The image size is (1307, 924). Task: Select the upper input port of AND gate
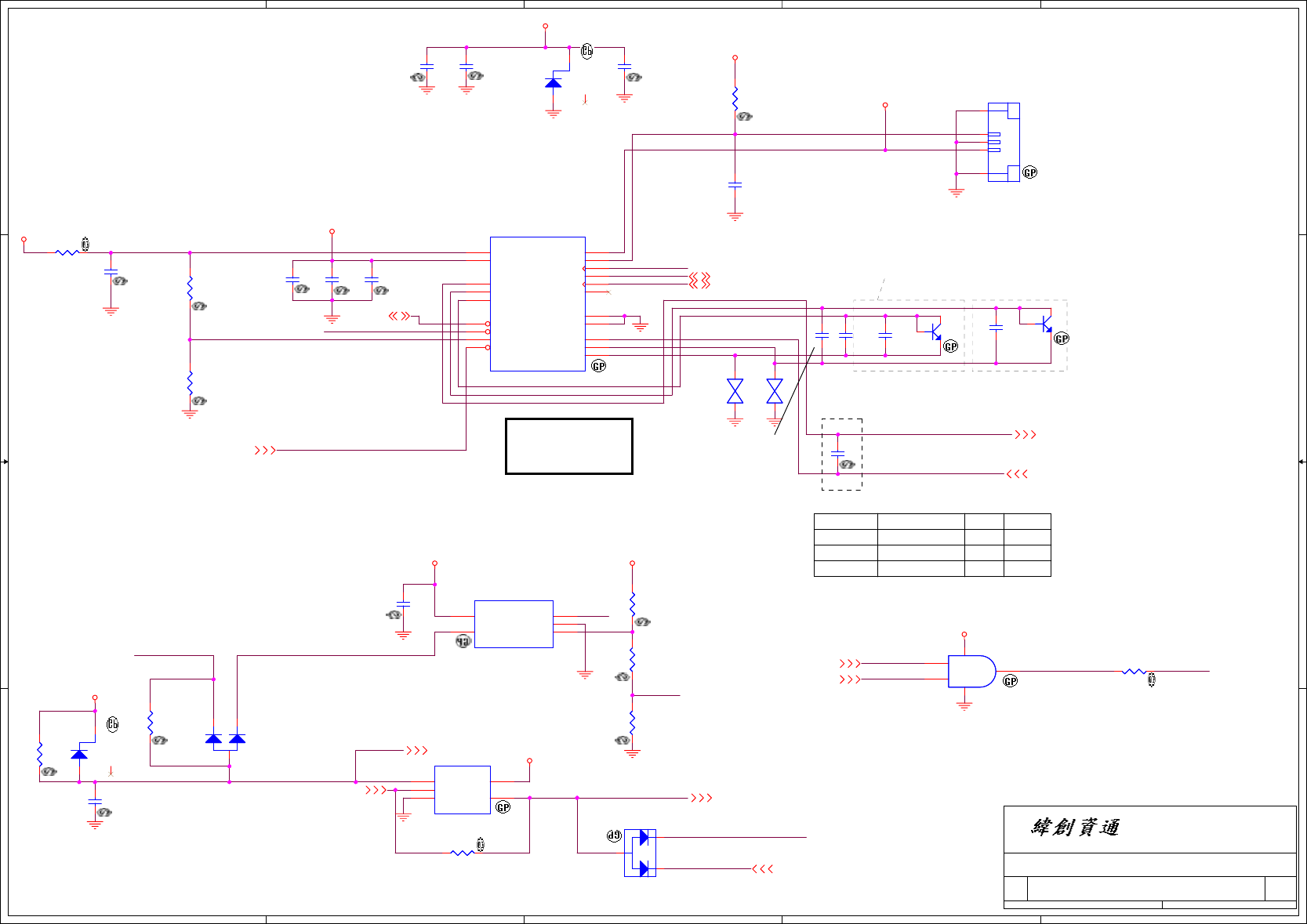tap(850, 663)
